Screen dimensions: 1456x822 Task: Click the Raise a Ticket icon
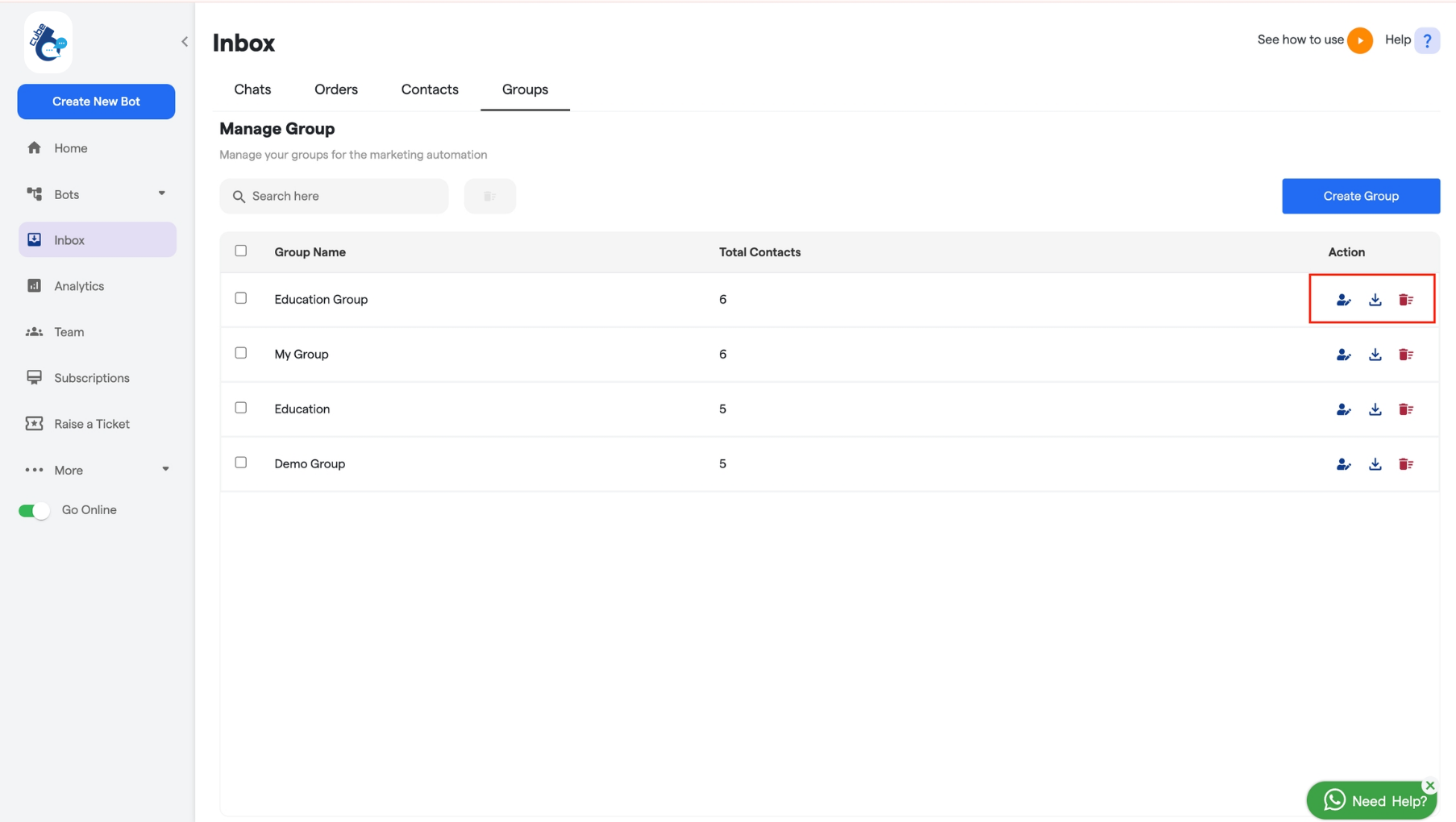point(34,423)
